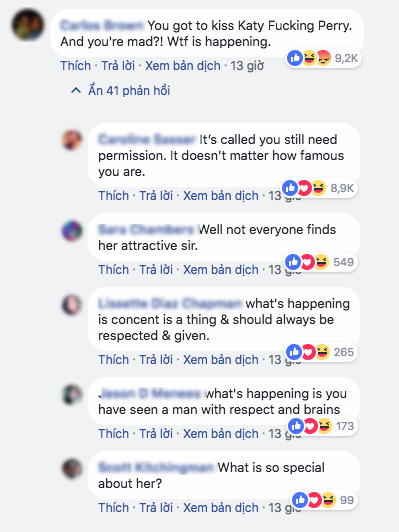Open the top commenter's profile picture

27,25
